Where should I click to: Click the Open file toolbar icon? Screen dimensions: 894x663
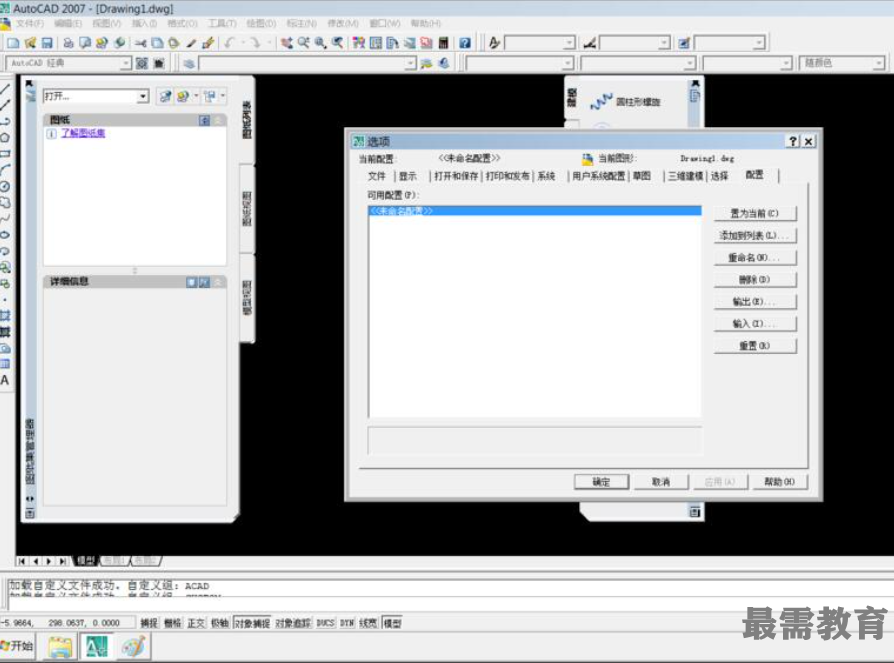(30, 43)
